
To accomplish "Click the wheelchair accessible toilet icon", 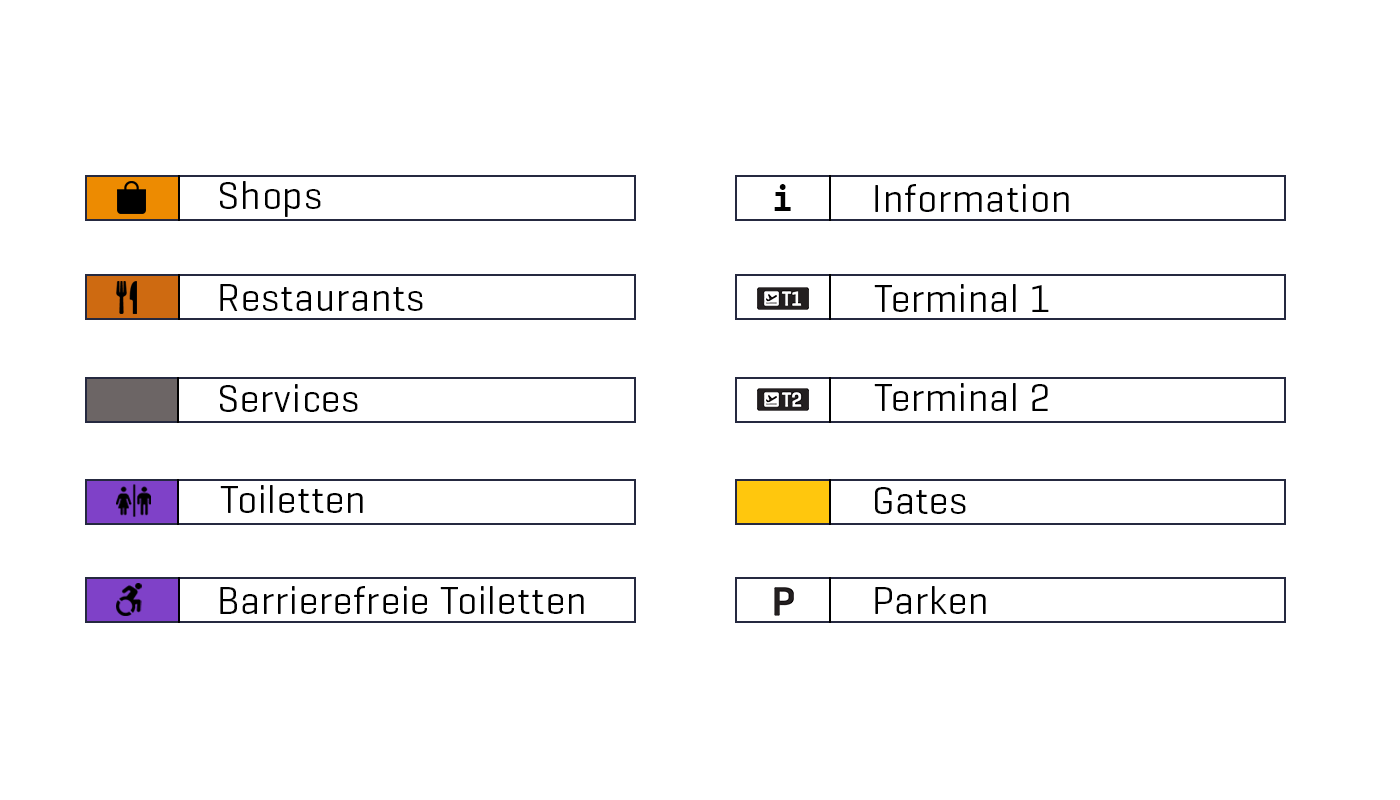I will point(130,600).
